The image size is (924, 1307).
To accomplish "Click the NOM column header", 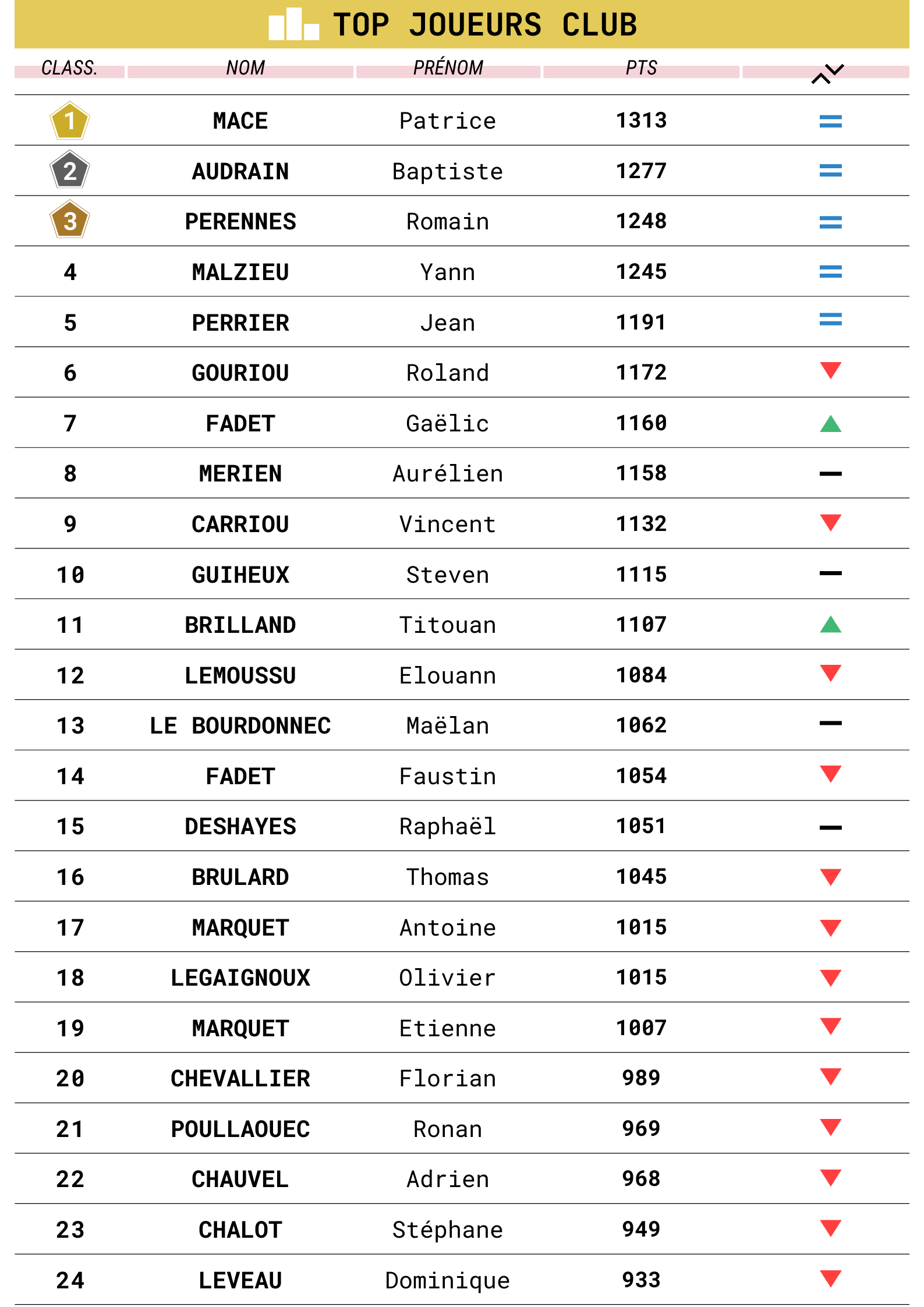I will 245,68.
